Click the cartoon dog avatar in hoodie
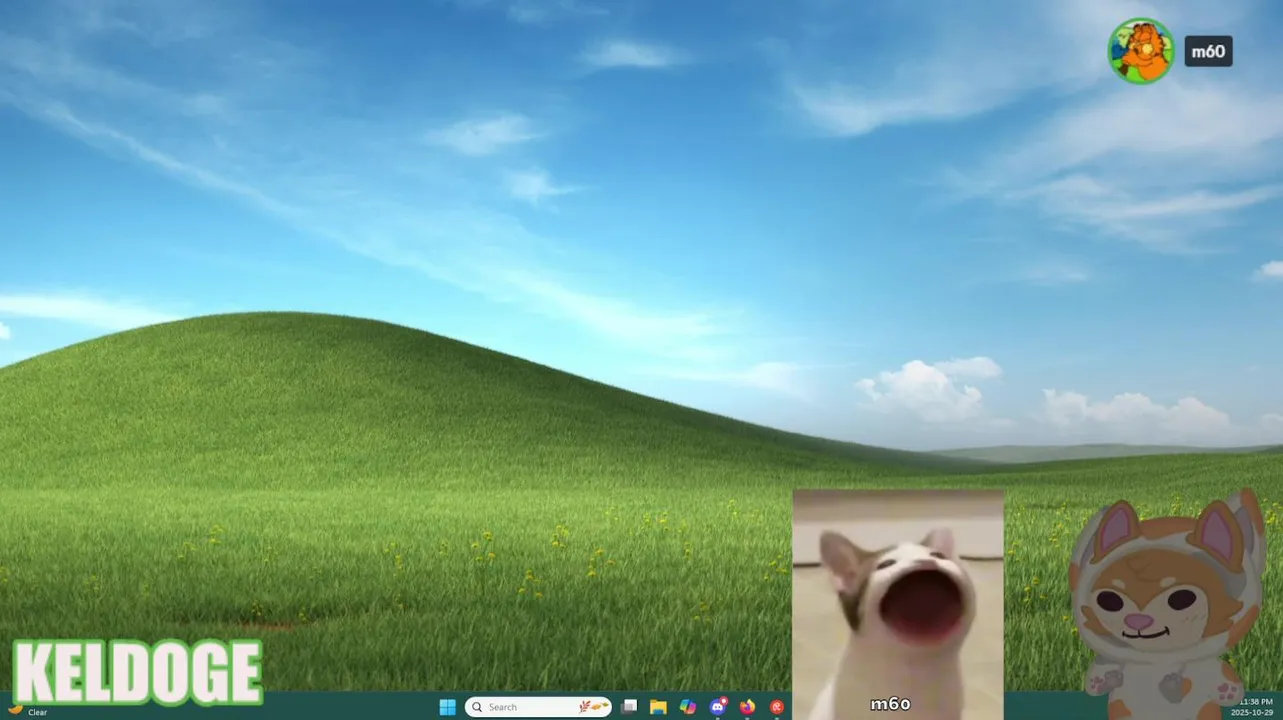The width and height of the screenshot is (1283, 720). point(1167,605)
